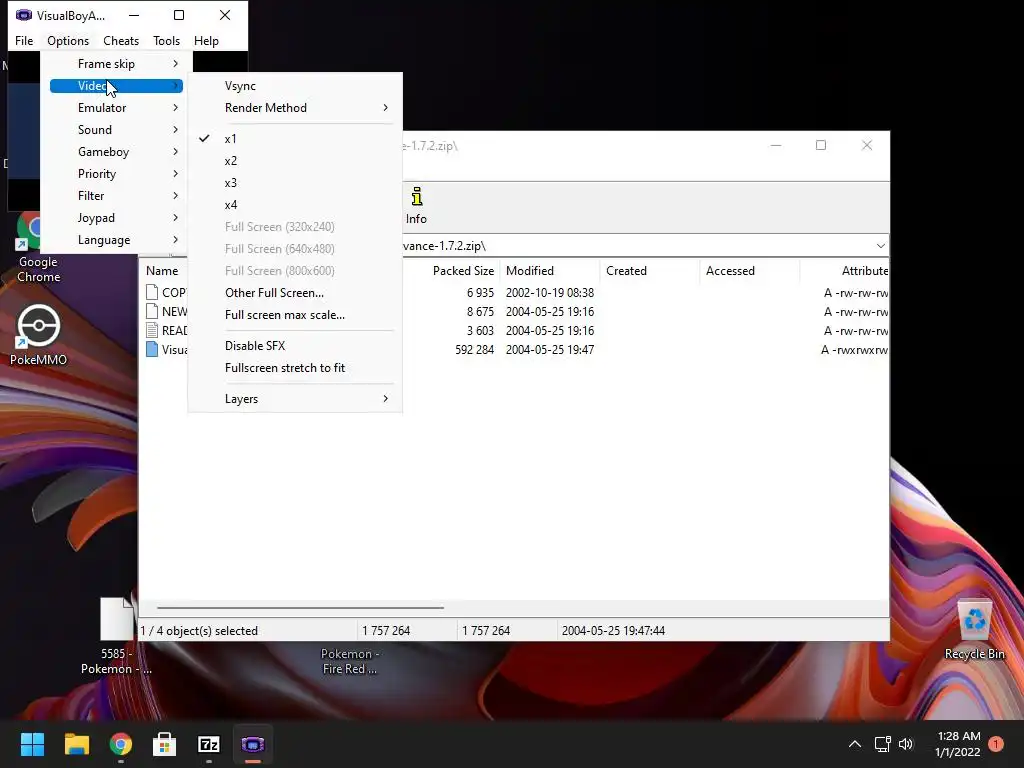Click the horizontal scrollbar in 7-Zip
Image resolution: width=1024 pixels, height=768 pixels.
click(x=300, y=607)
